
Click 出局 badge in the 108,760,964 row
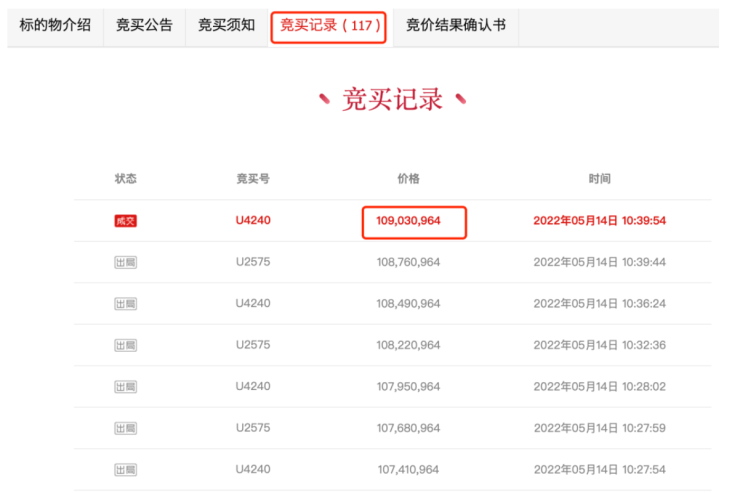pyautogui.click(x=125, y=262)
